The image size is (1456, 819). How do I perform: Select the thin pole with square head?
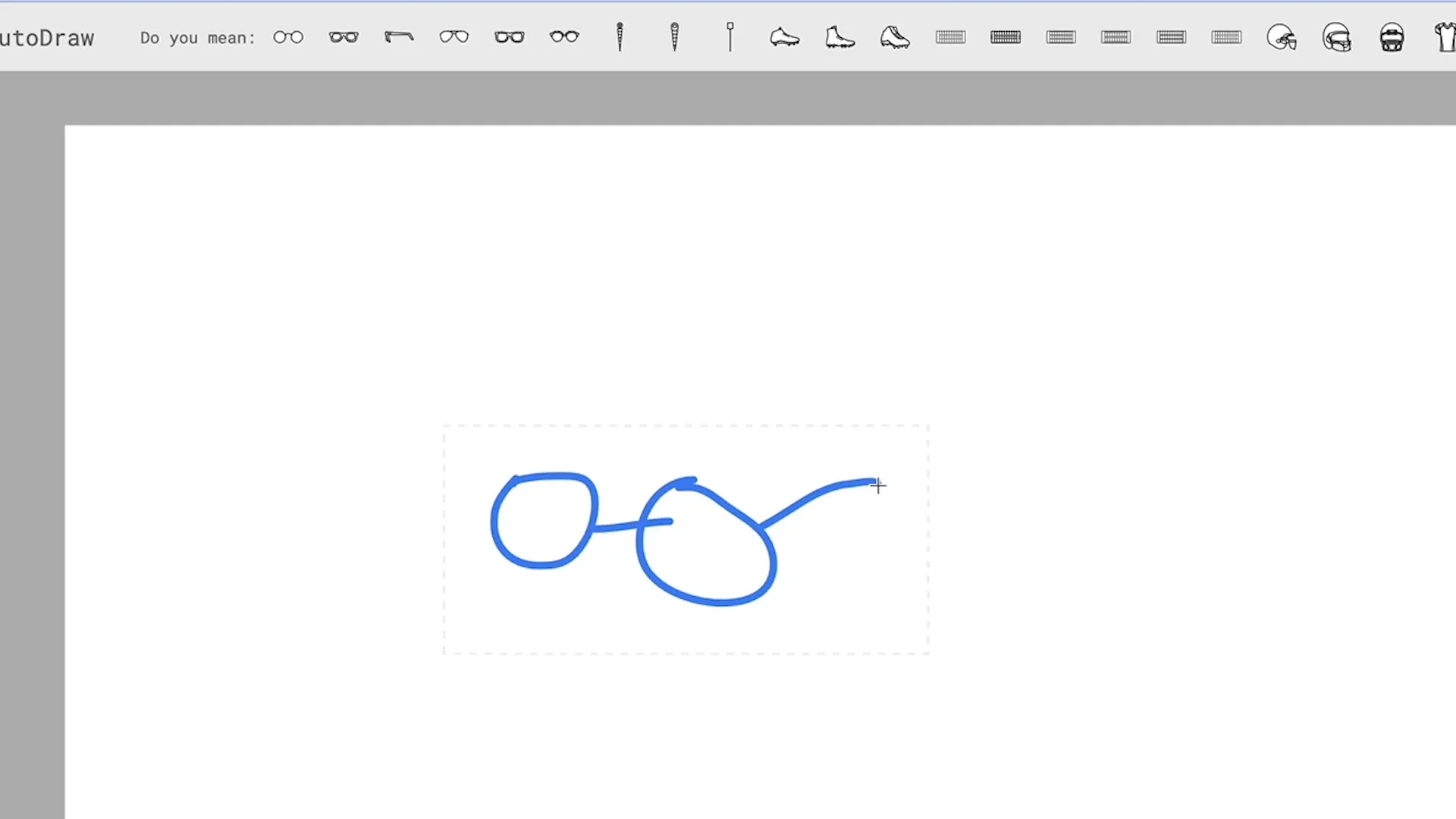[730, 36]
